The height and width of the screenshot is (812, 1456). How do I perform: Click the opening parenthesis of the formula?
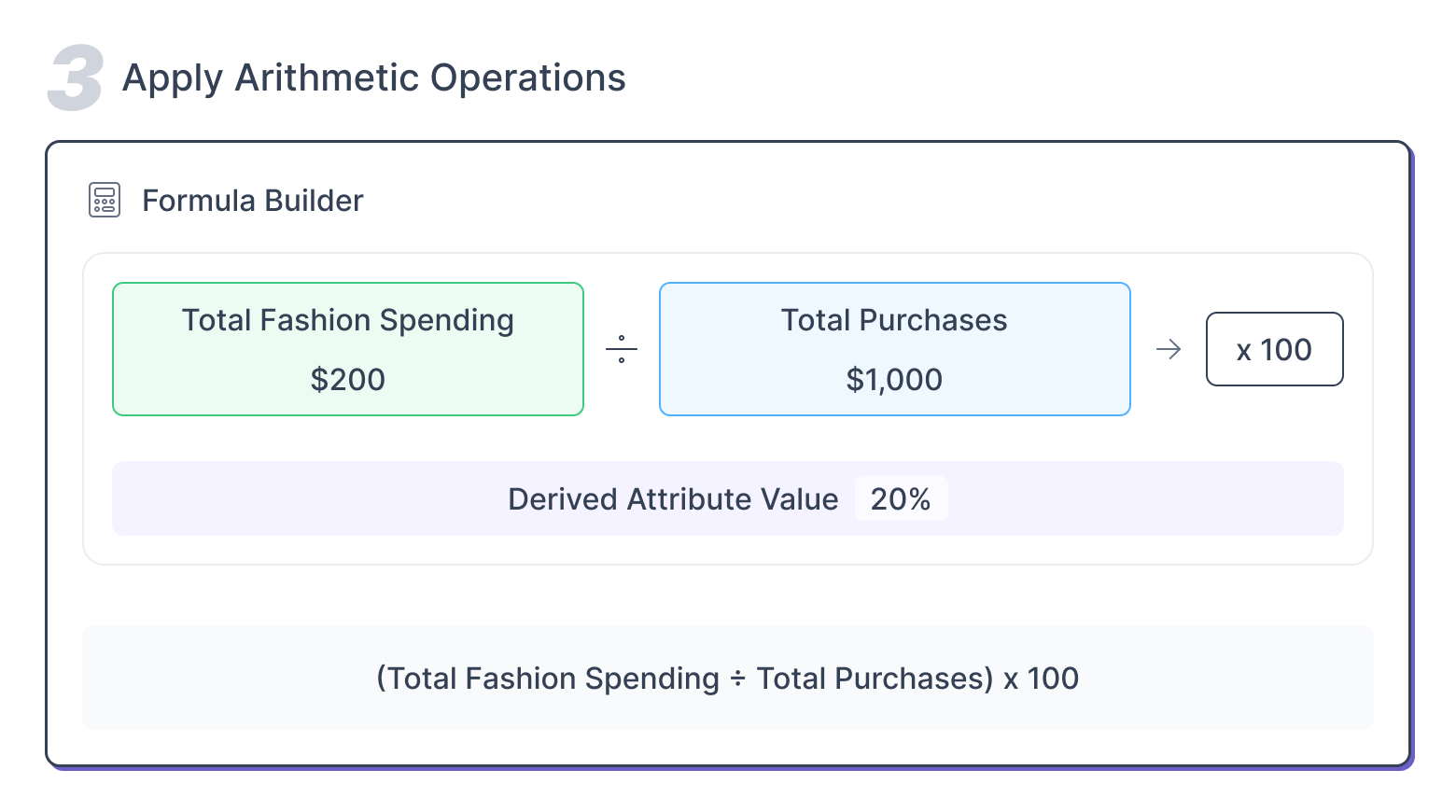pos(381,679)
